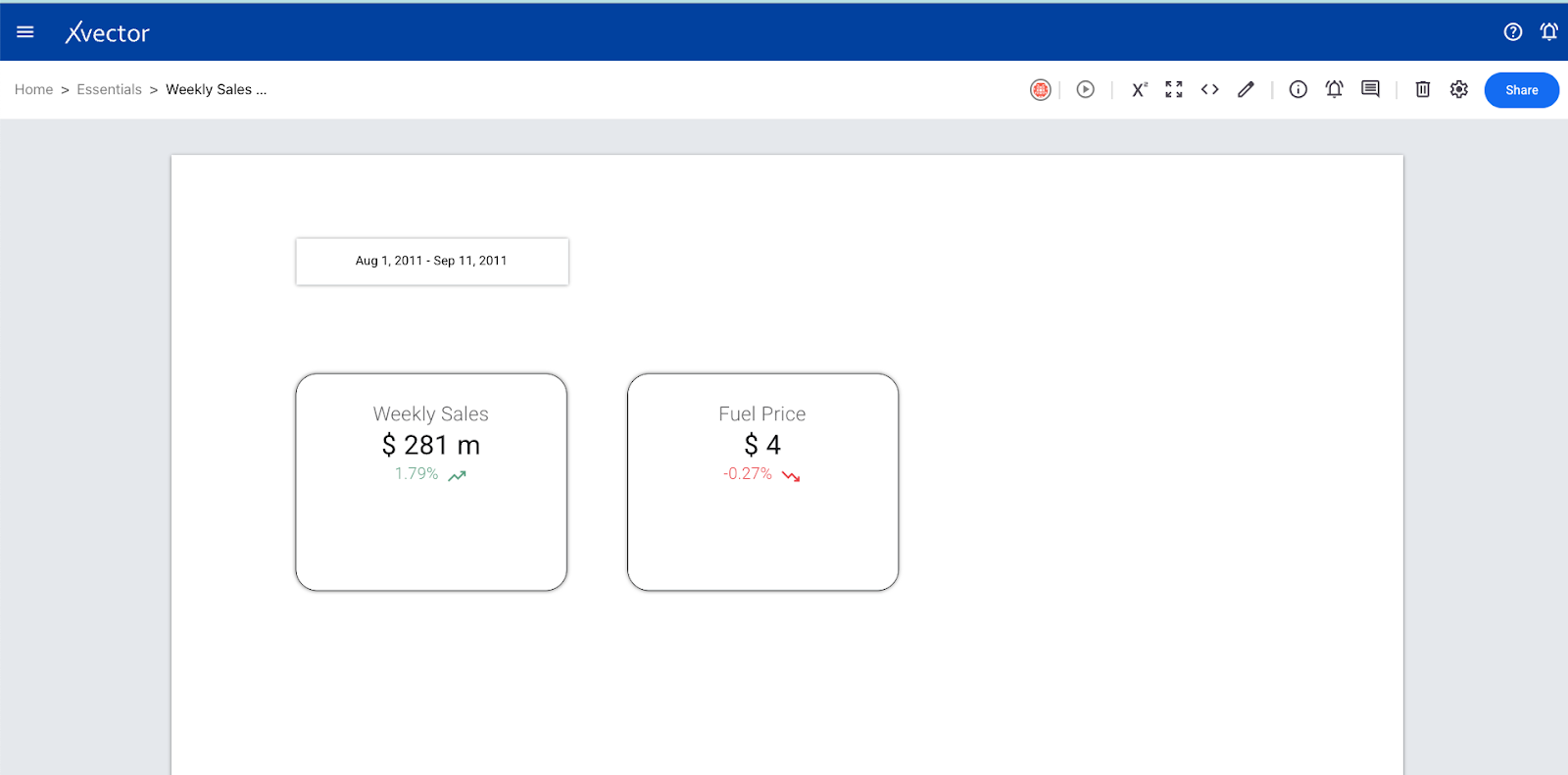The height and width of the screenshot is (775, 1568).
Task: Select the Weekly Sales KPI card
Action: click(431, 482)
